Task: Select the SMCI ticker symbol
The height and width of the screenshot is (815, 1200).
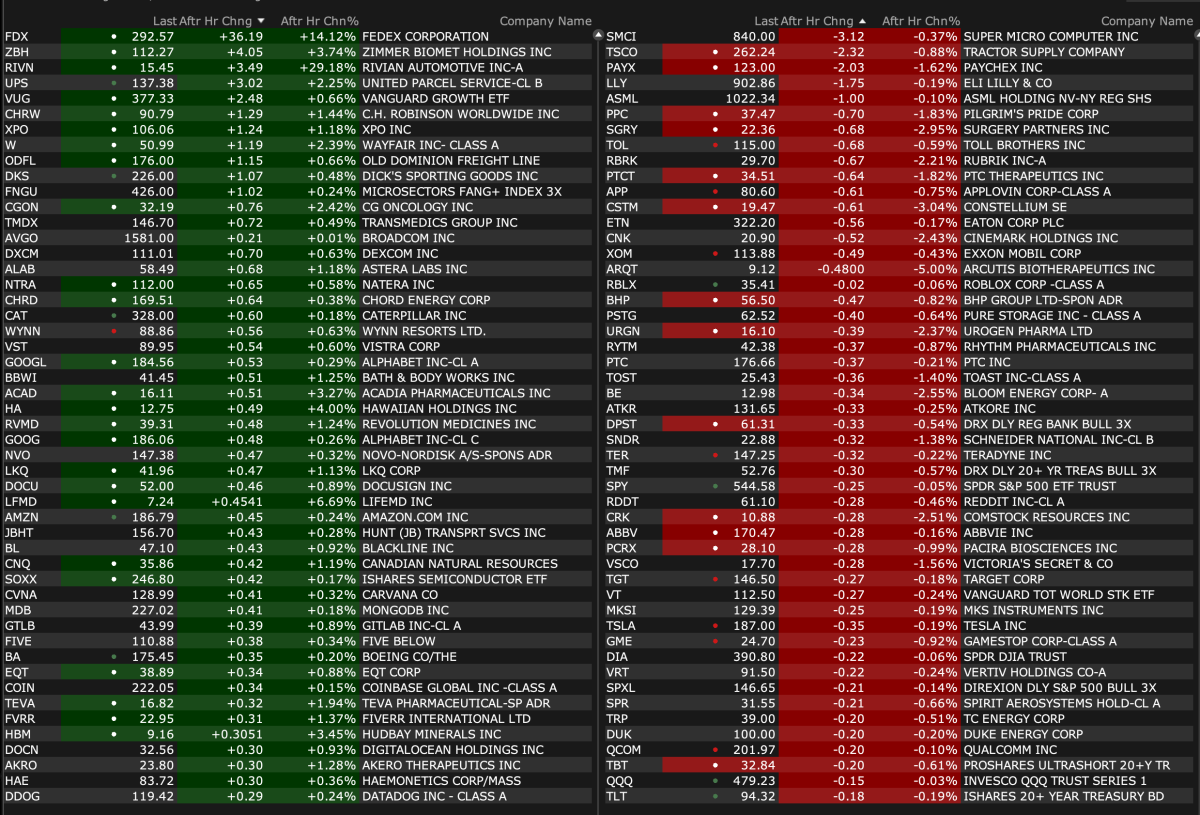Action: 621,36
